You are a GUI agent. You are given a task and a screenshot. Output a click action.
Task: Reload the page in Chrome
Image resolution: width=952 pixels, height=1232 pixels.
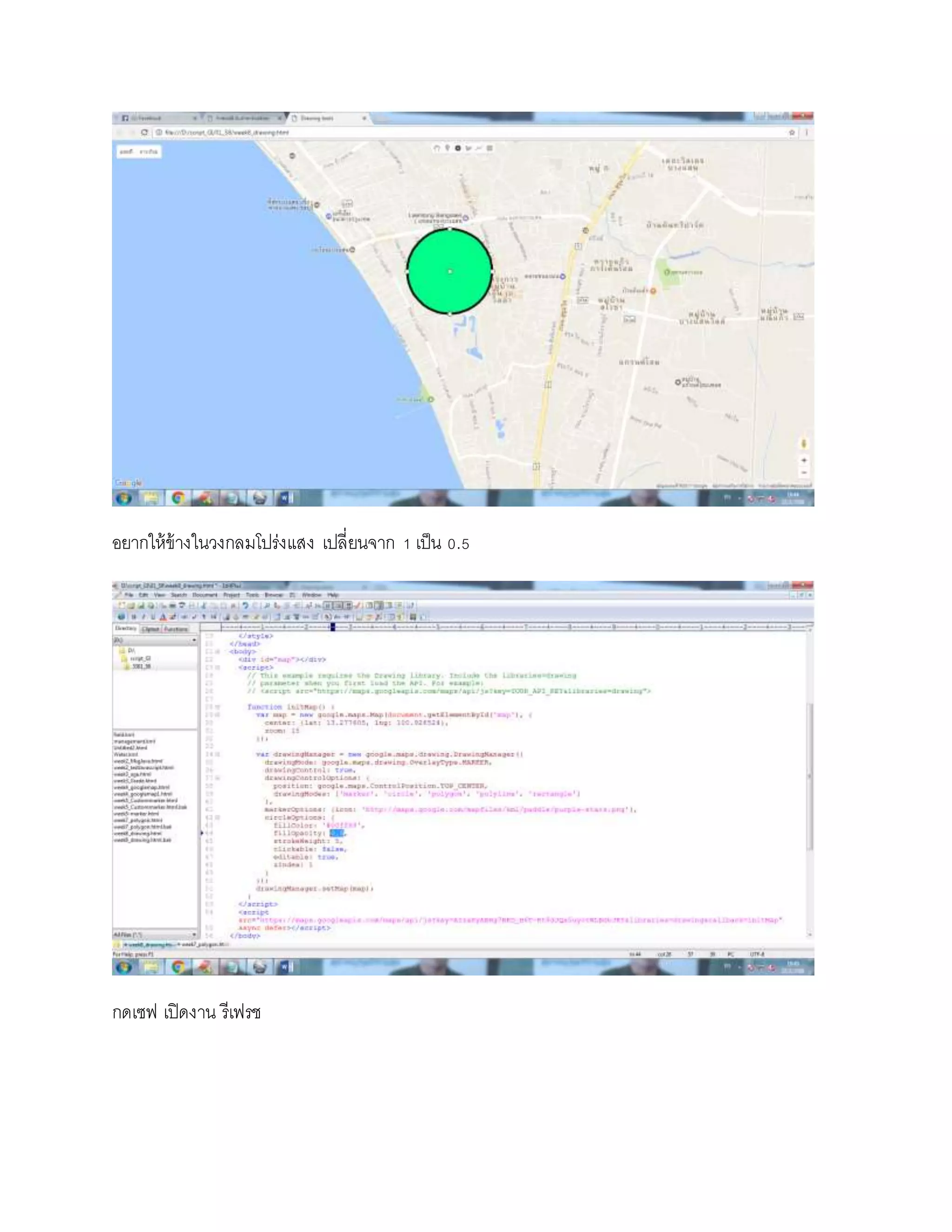(x=145, y=132)
